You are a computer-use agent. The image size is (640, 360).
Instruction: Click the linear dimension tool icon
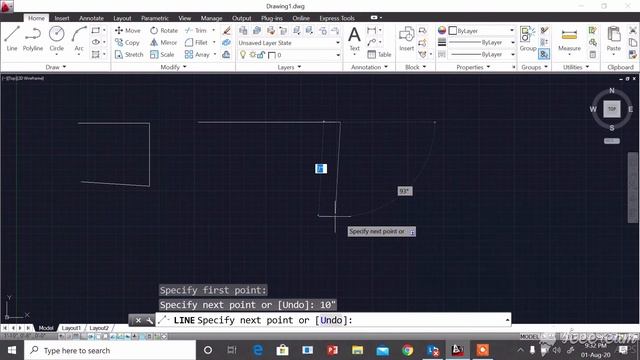point(371,30)
